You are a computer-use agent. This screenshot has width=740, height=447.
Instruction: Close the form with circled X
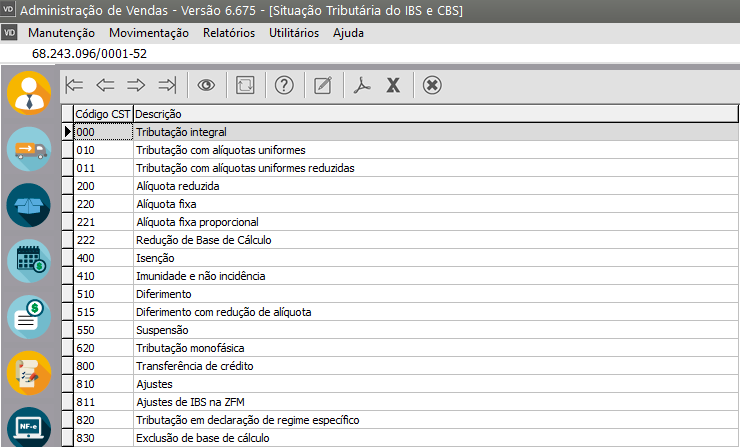tap(432, 85)
